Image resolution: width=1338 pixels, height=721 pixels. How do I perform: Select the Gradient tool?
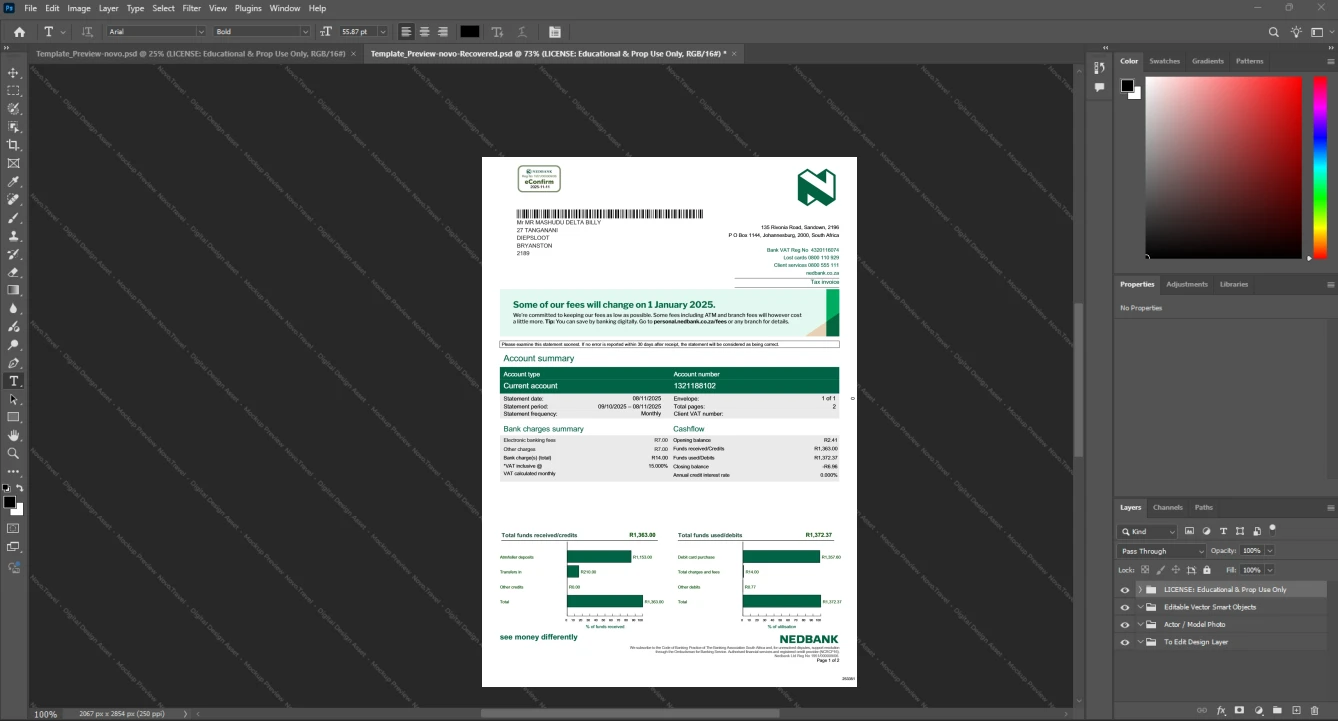[x=14, y=290]
